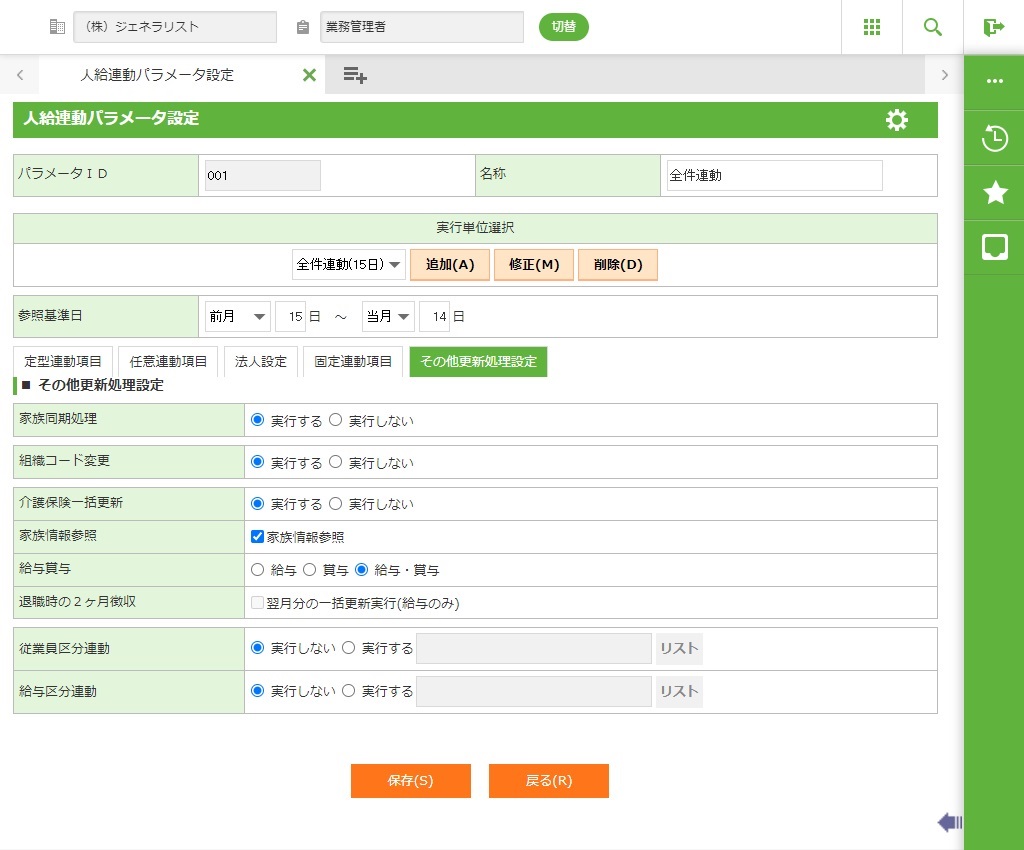Close the 人給連動パラメータ設定 tab

[x=309, y=75]
